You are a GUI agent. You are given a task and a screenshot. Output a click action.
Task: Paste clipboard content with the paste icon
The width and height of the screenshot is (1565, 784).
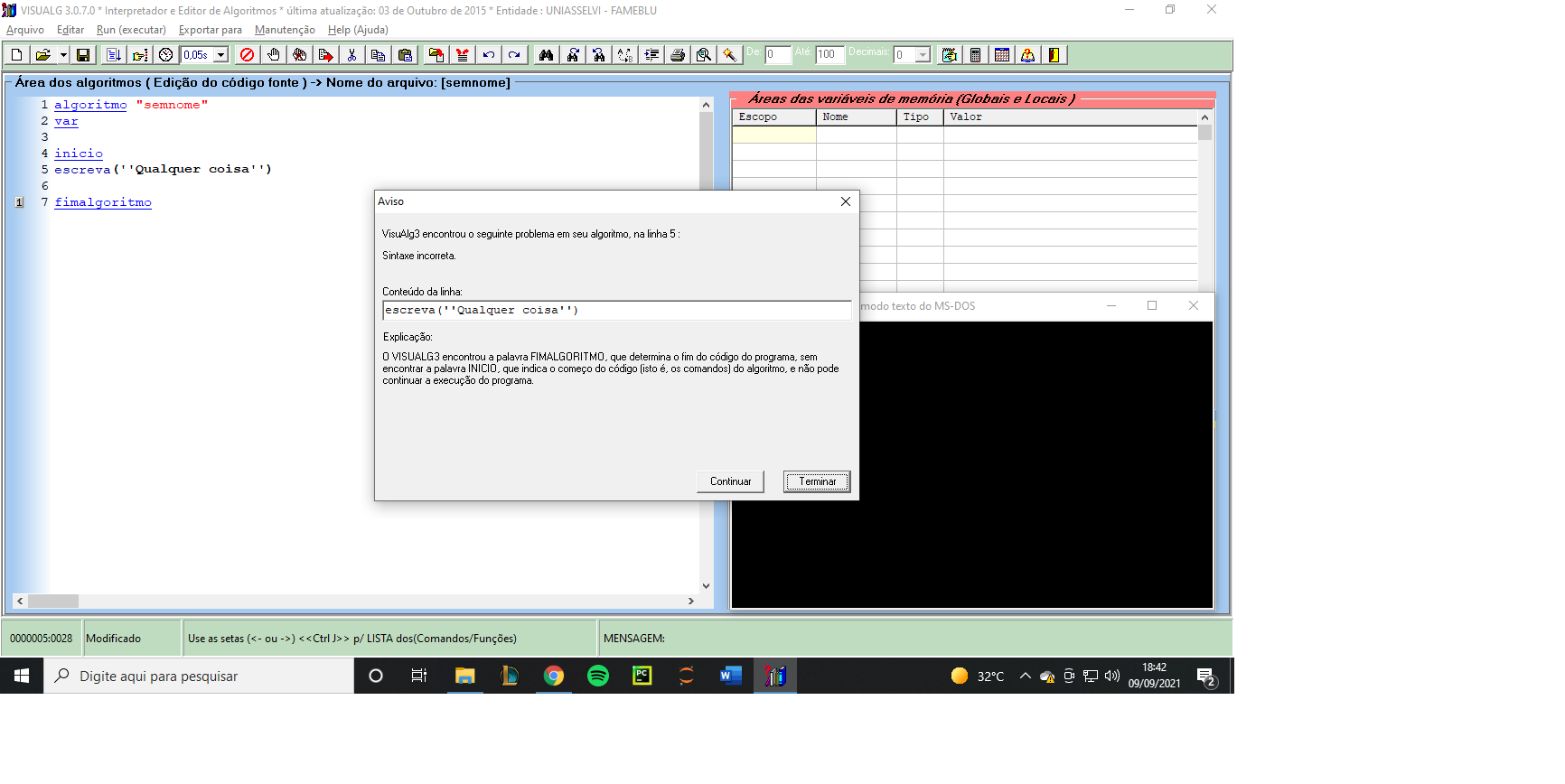[405, 55]
